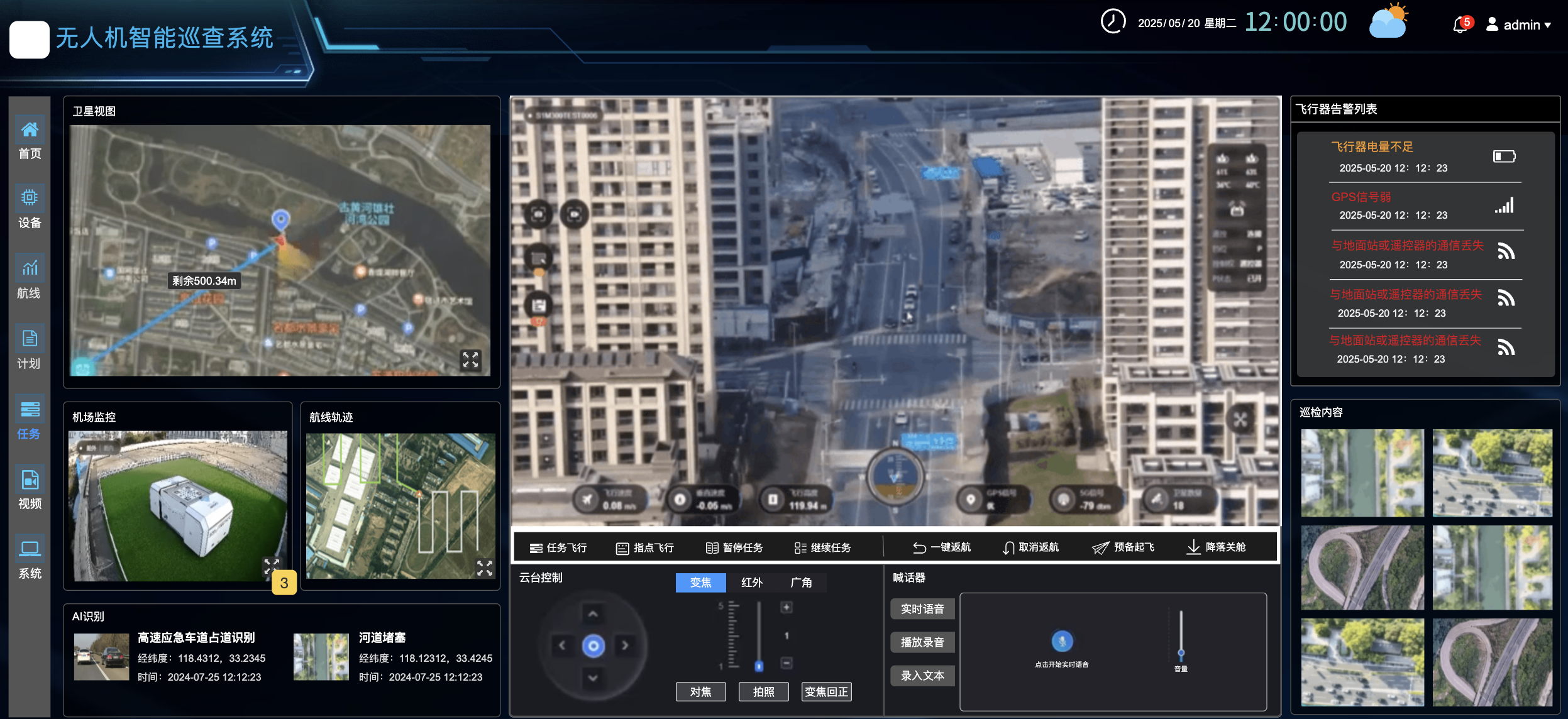This screenshot has height=719, width=1568.
Task: Decrease zoom with the minus stepper
Action: click(x=786, y=662)
